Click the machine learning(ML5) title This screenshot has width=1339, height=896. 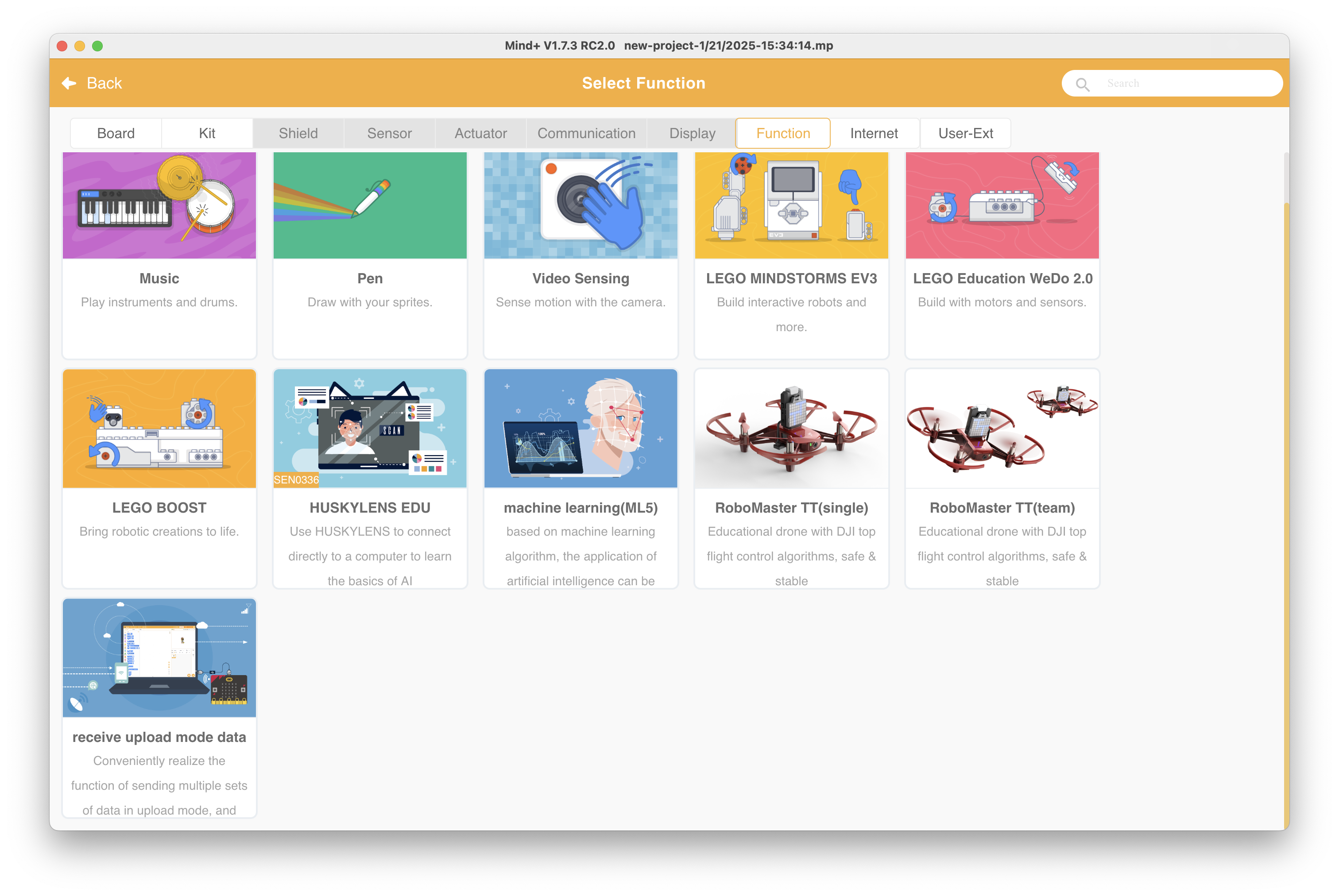click(x=580, y=508)
